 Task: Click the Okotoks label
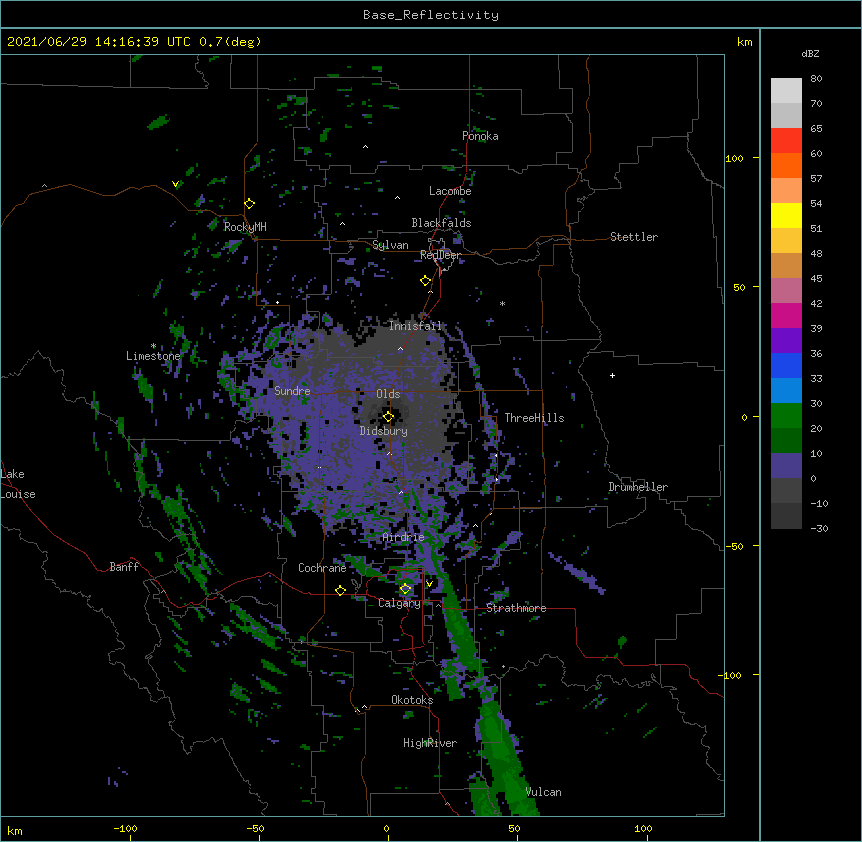(412, 700)
